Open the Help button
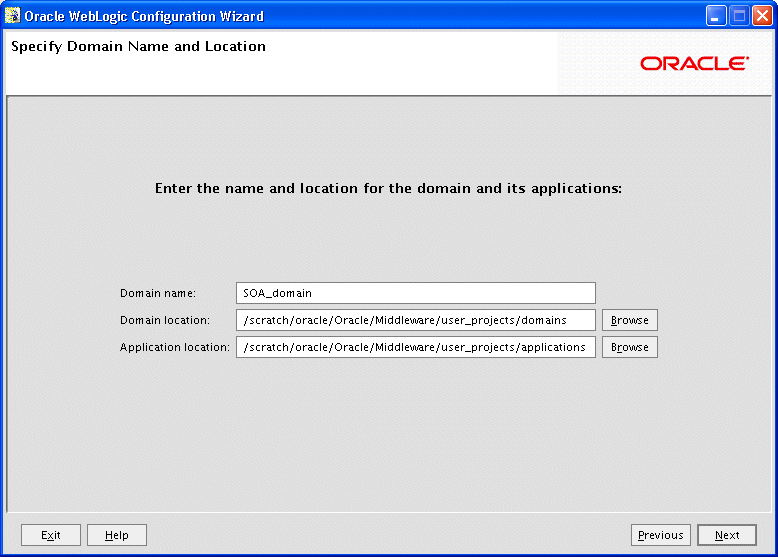The height and width of the screenshot is (557, 778). [117, 535]
